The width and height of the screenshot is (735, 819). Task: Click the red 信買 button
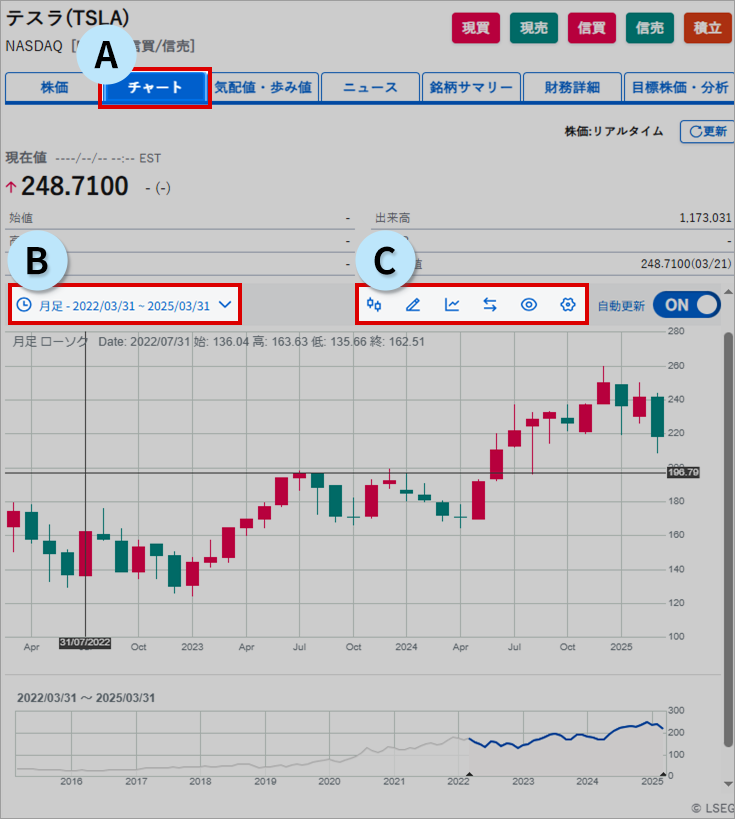pos(592,28)
